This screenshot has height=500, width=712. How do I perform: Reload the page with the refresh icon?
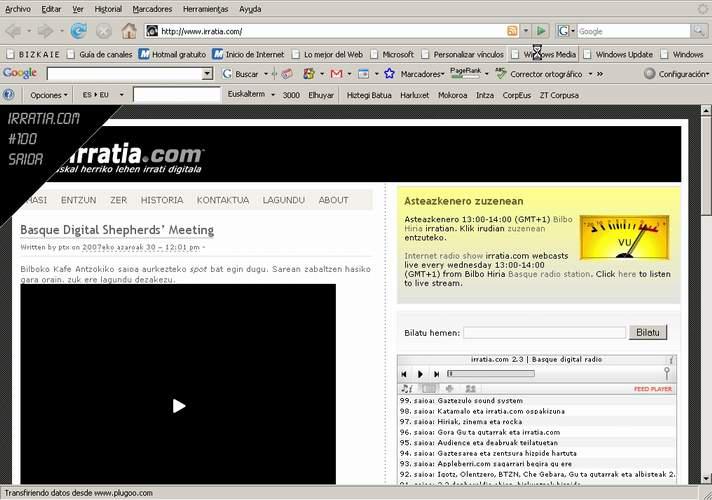(x=79, y=31)
